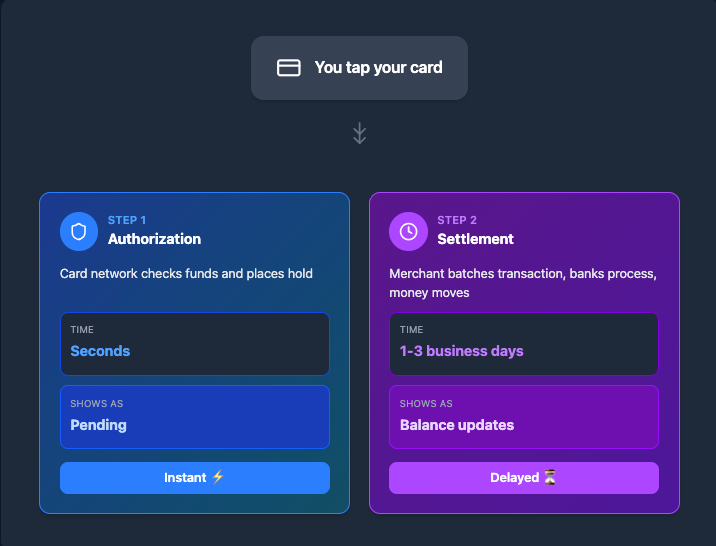Click the Authorization heading
716x546 pixels.
pos(154,239)
